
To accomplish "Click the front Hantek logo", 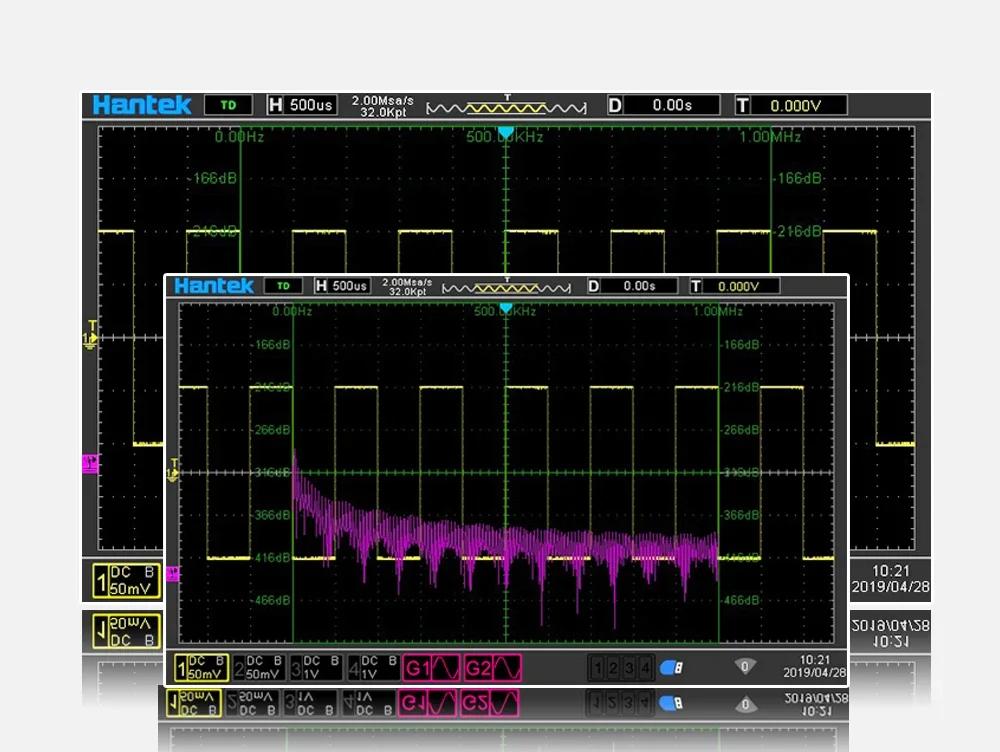I will click(214, 286).
